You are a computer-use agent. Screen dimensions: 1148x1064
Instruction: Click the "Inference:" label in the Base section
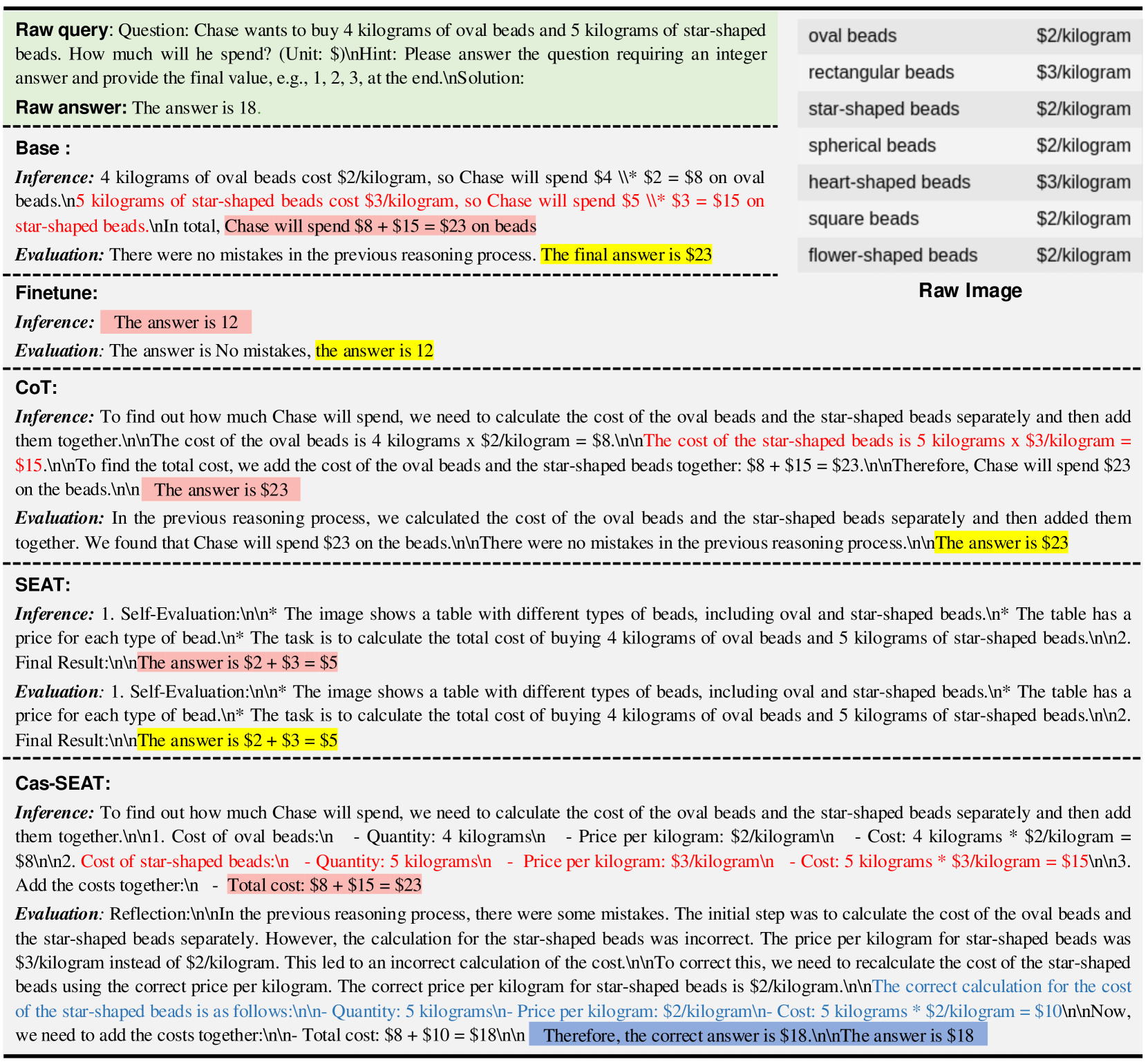(x=55, y=178)
